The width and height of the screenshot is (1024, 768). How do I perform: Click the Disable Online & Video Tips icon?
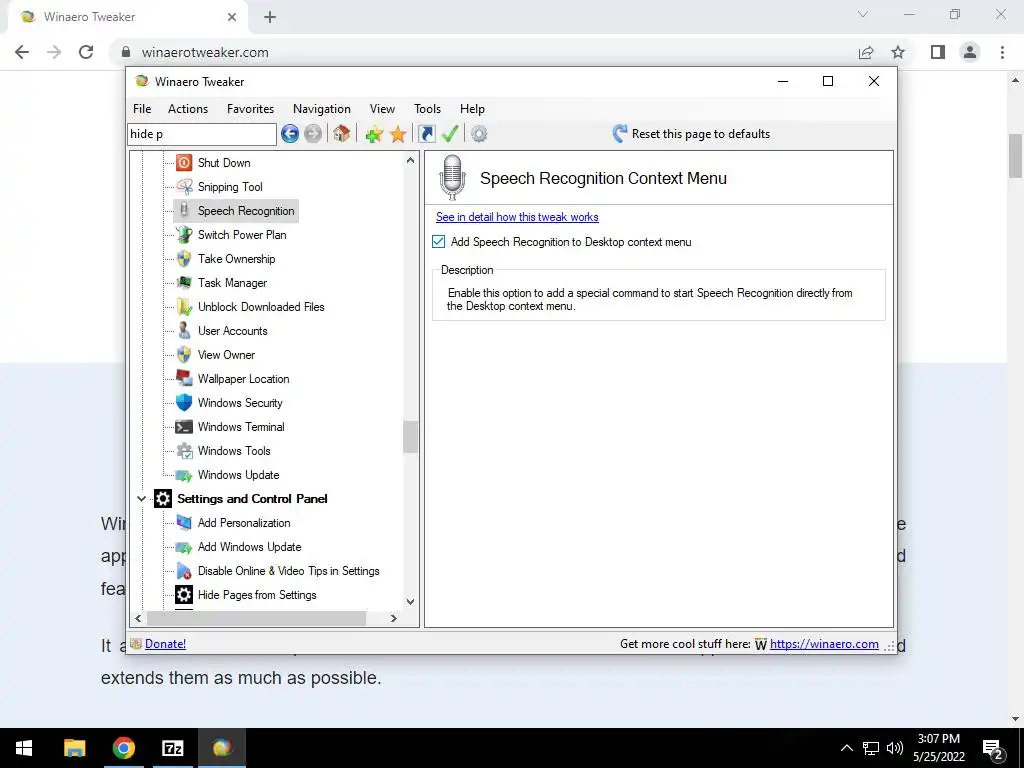[x=184, y=571]
